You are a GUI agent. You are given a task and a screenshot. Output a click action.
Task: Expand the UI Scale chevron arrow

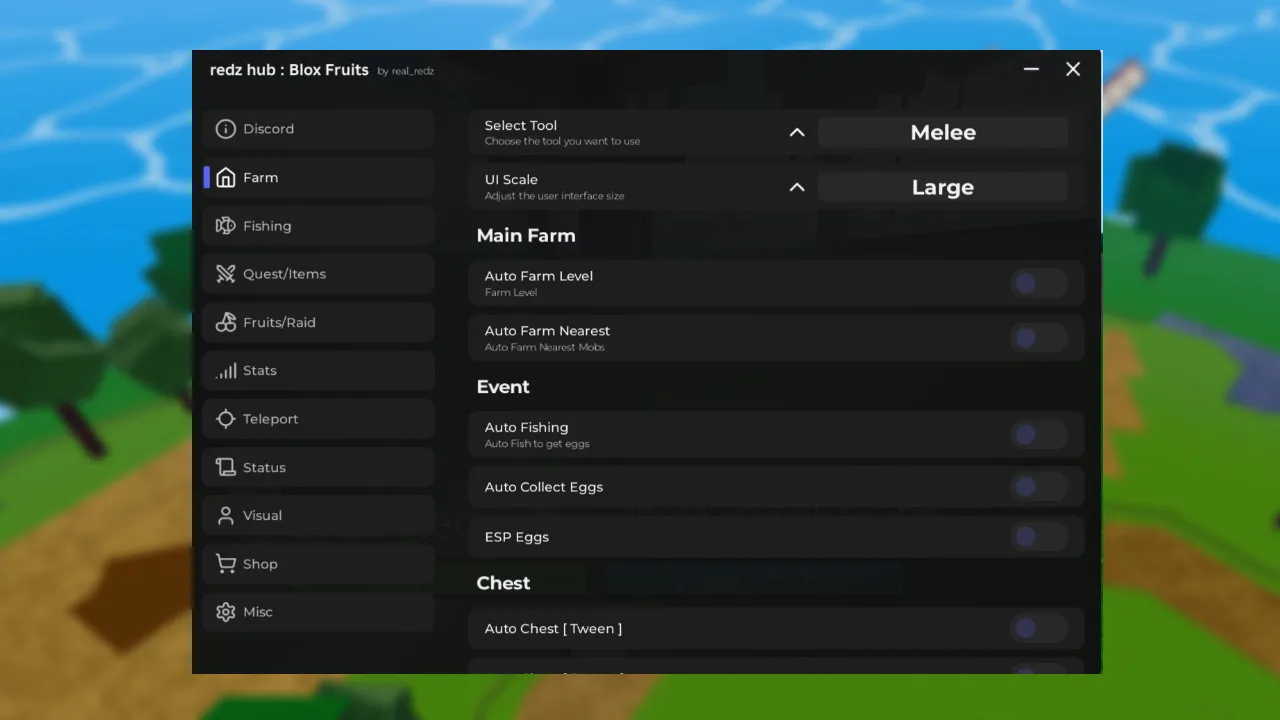coord(797,187)
